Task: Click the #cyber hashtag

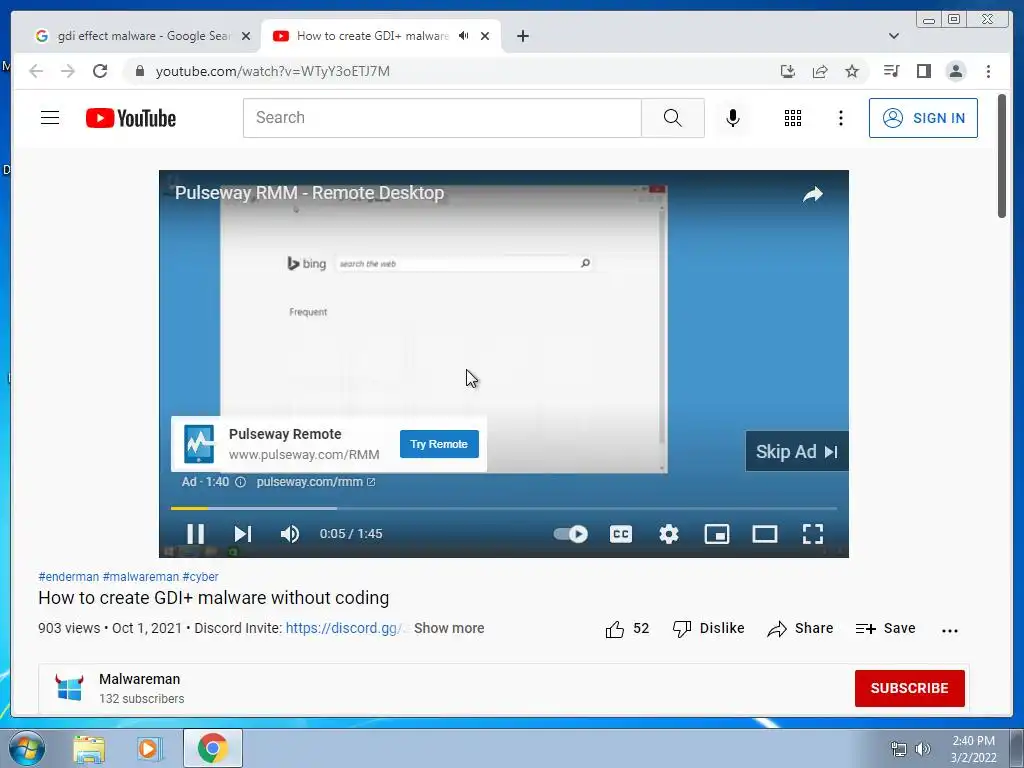Action: tap(200, 577)
